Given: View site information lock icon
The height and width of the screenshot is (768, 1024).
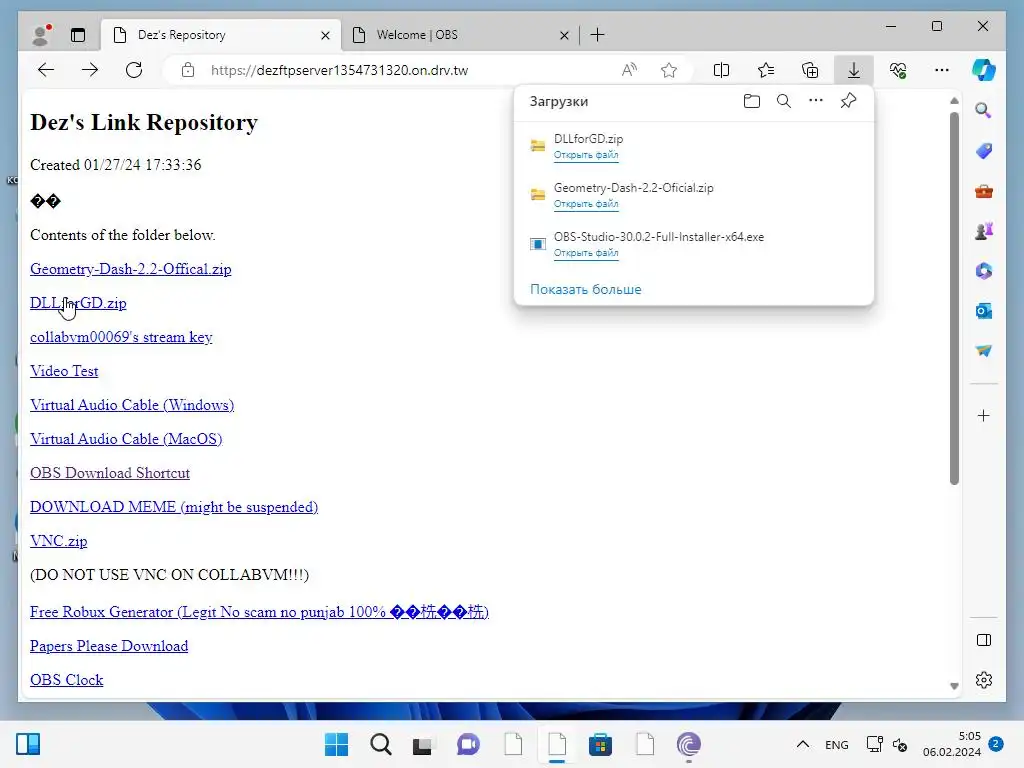Looking at the screenshot, I should [x=188, y=70].
